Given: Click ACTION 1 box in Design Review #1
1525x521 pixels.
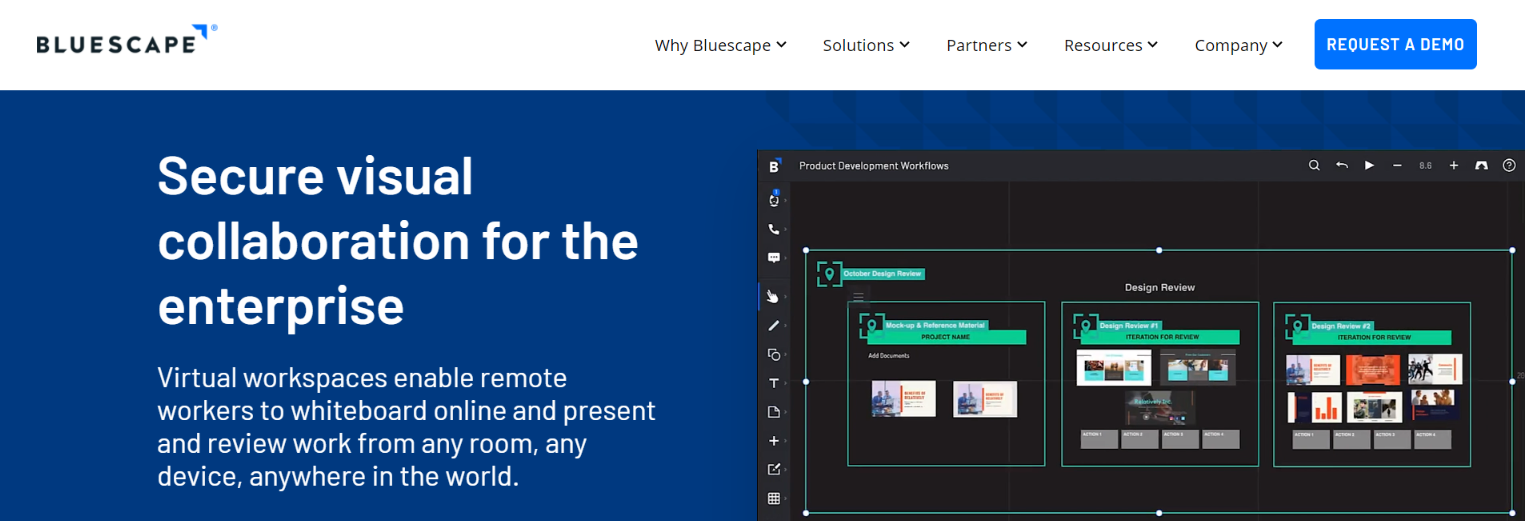Looking at the screenshot, I should click(1099, 439).
